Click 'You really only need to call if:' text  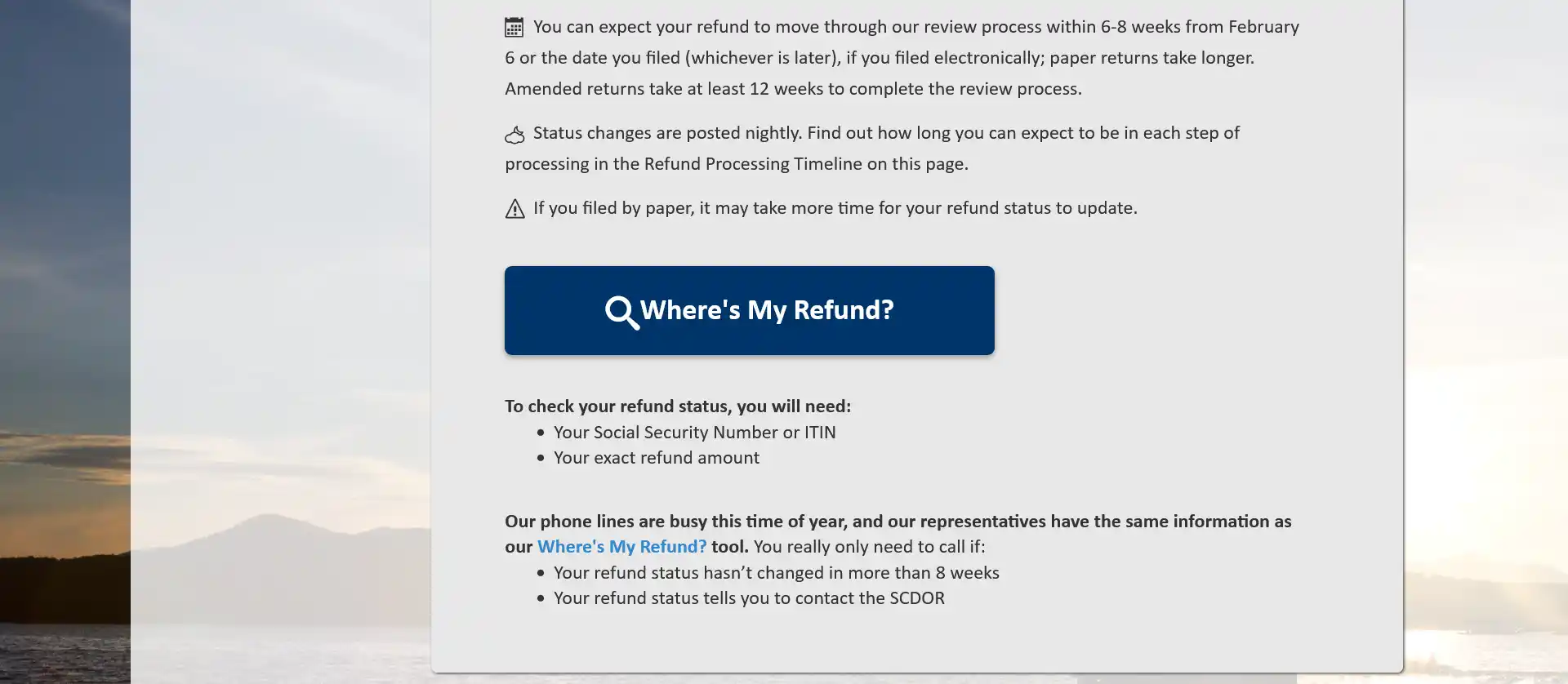coord(869,547)
